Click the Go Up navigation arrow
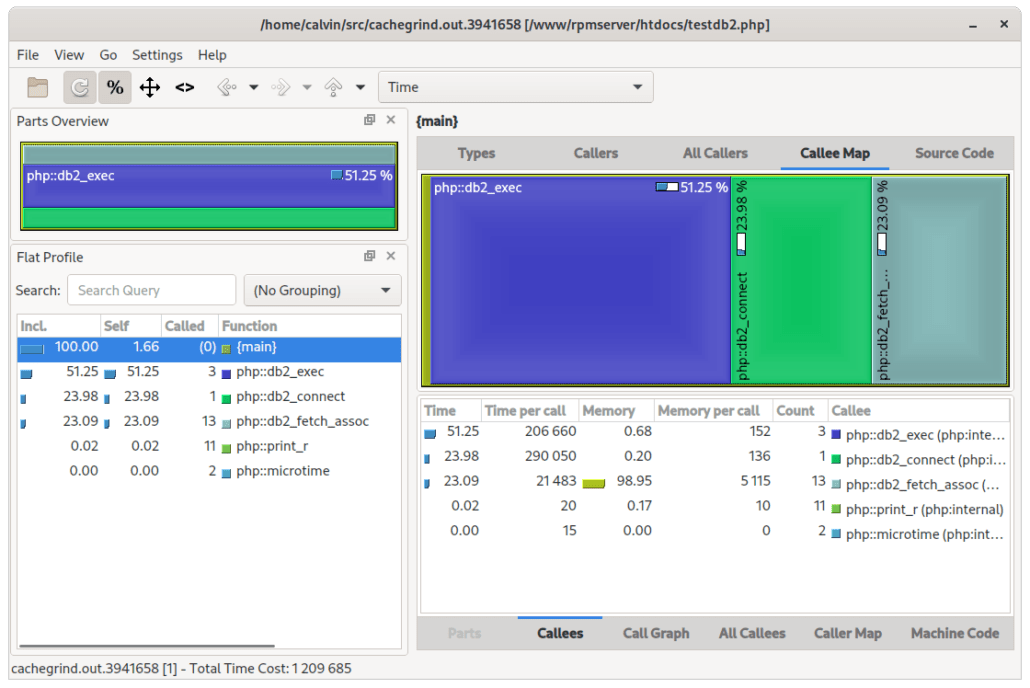Screen dimensions: 1030x688 [x=334, y=88]
